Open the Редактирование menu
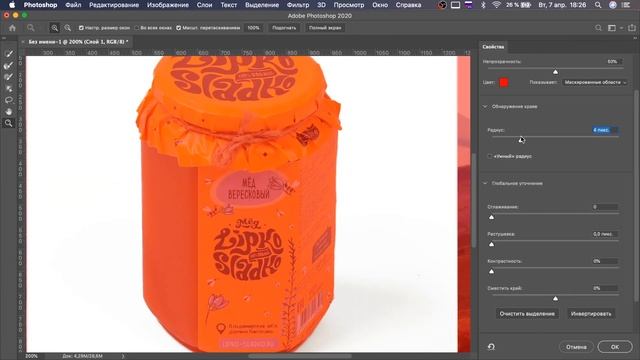The width and height of the screenshot is (640, 360). (114, 5)
